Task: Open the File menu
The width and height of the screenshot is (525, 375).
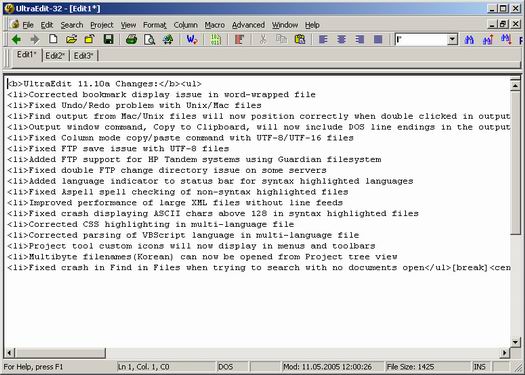Action: coord(28,25)
